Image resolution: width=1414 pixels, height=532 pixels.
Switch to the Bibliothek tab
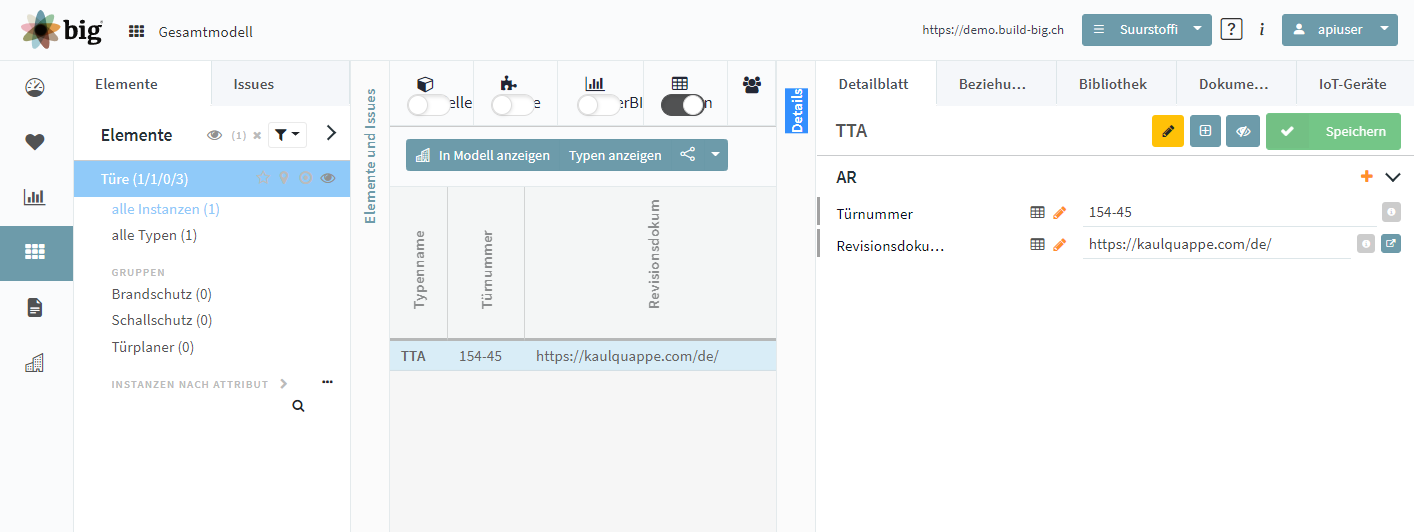tap(1113, 84)
